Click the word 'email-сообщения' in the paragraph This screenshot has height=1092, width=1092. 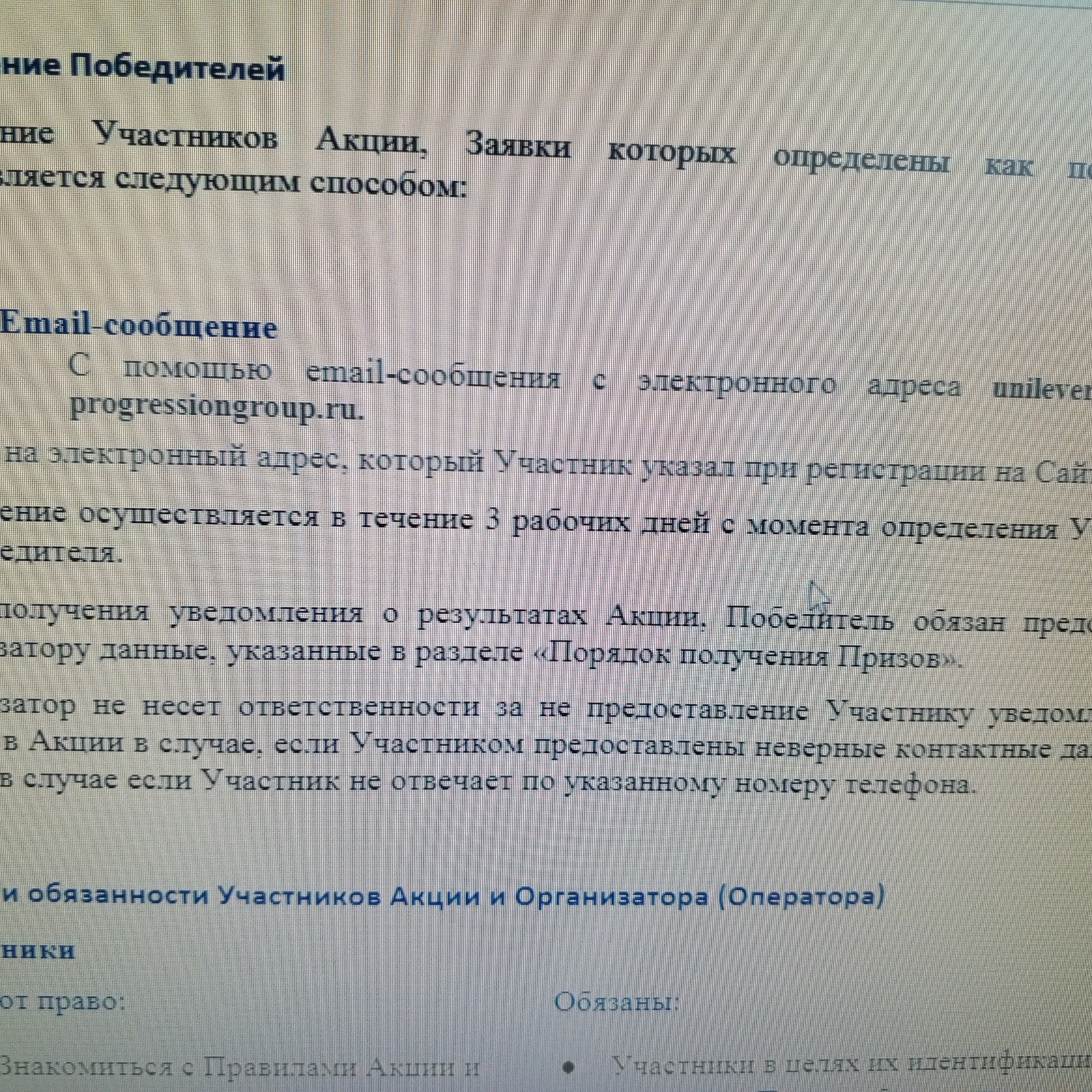point(433,376)
